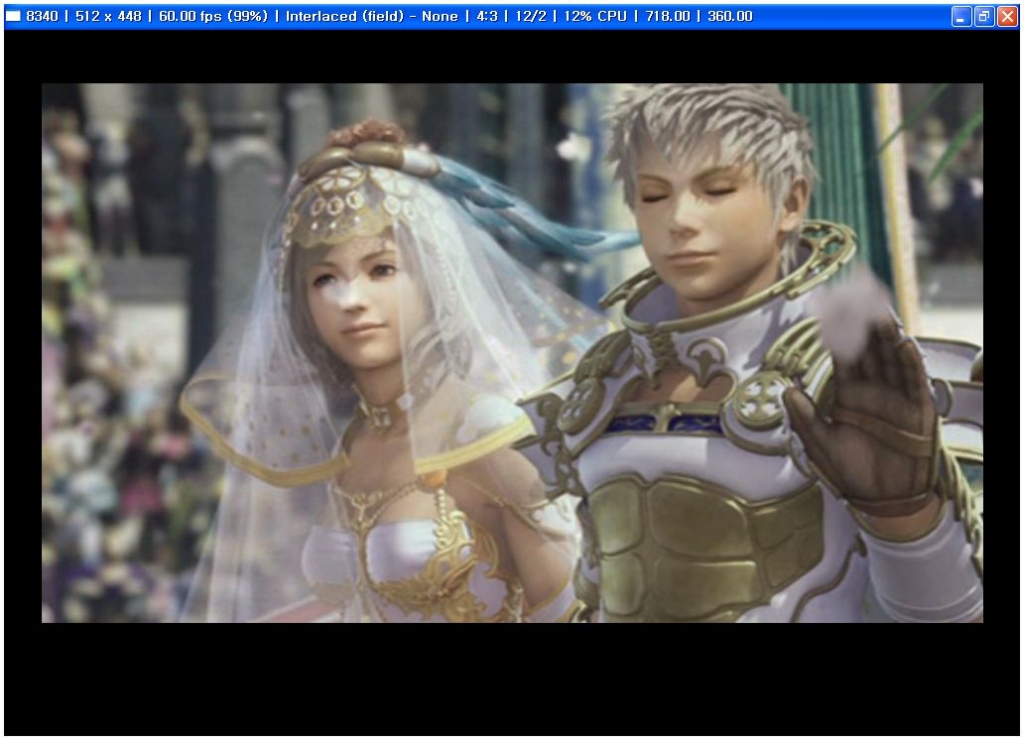Close the emulator window
1024x740 pixels.
point(1007,16)
